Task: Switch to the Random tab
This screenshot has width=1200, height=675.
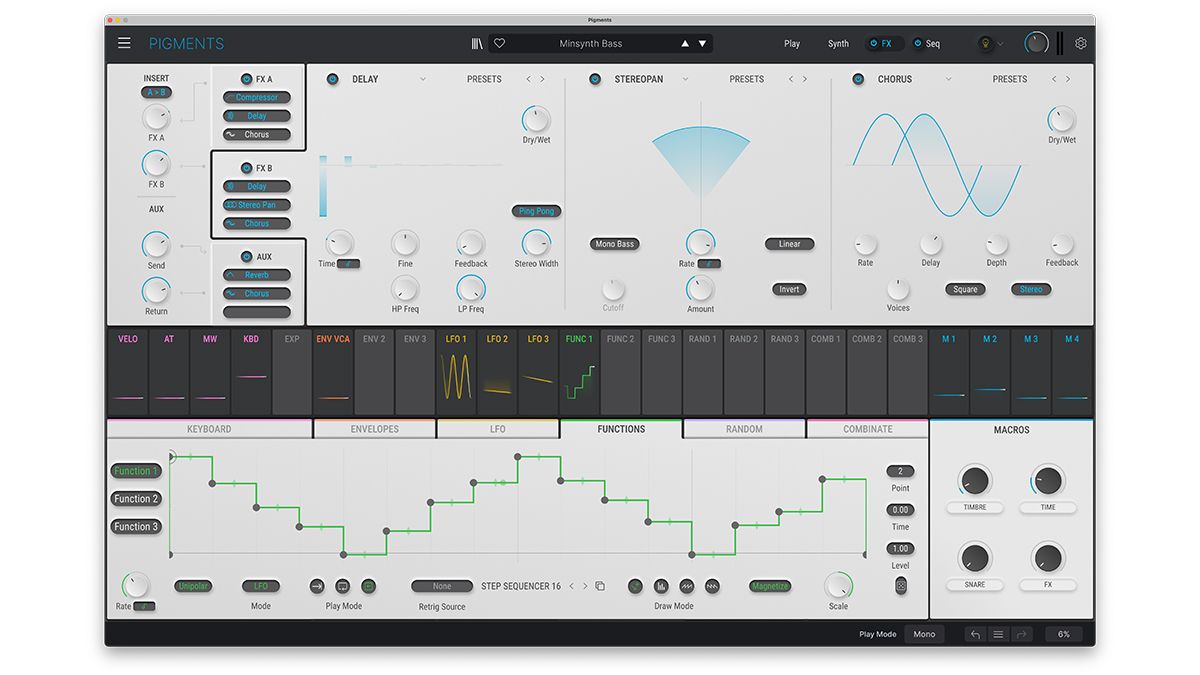Action: [744, 429]
